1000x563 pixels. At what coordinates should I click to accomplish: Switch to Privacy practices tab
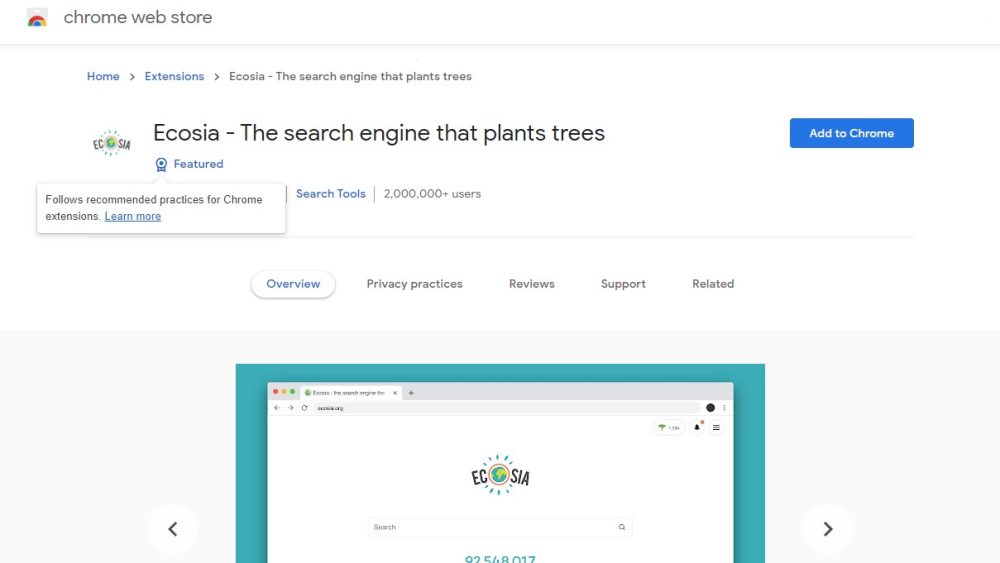click(x=415, y=284)
